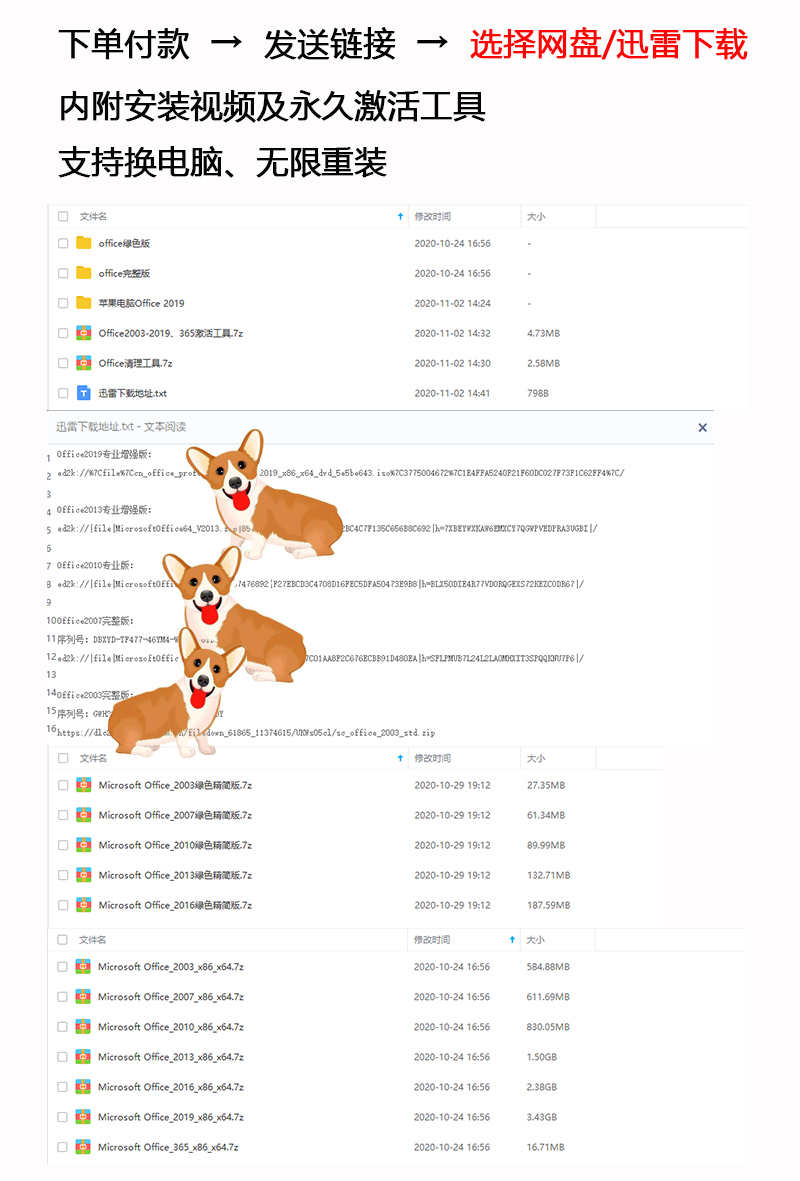This screenshot has width=800, height=1181.
Task: Click the name Microsoft Office_2010绿色精简版.7z
Action: click(x=176, y=845)
